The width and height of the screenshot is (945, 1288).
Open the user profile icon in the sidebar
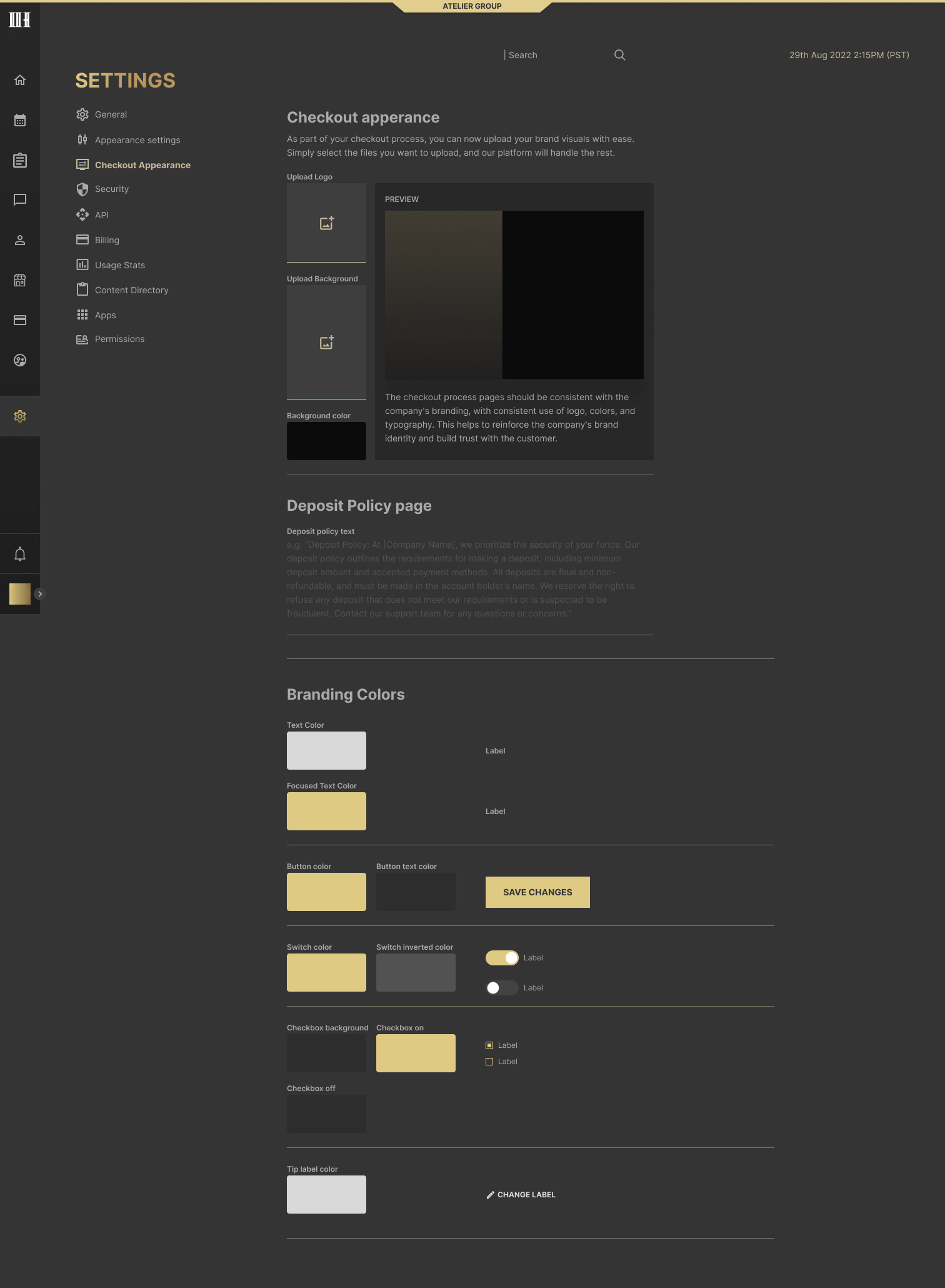(x=20, y=240)
